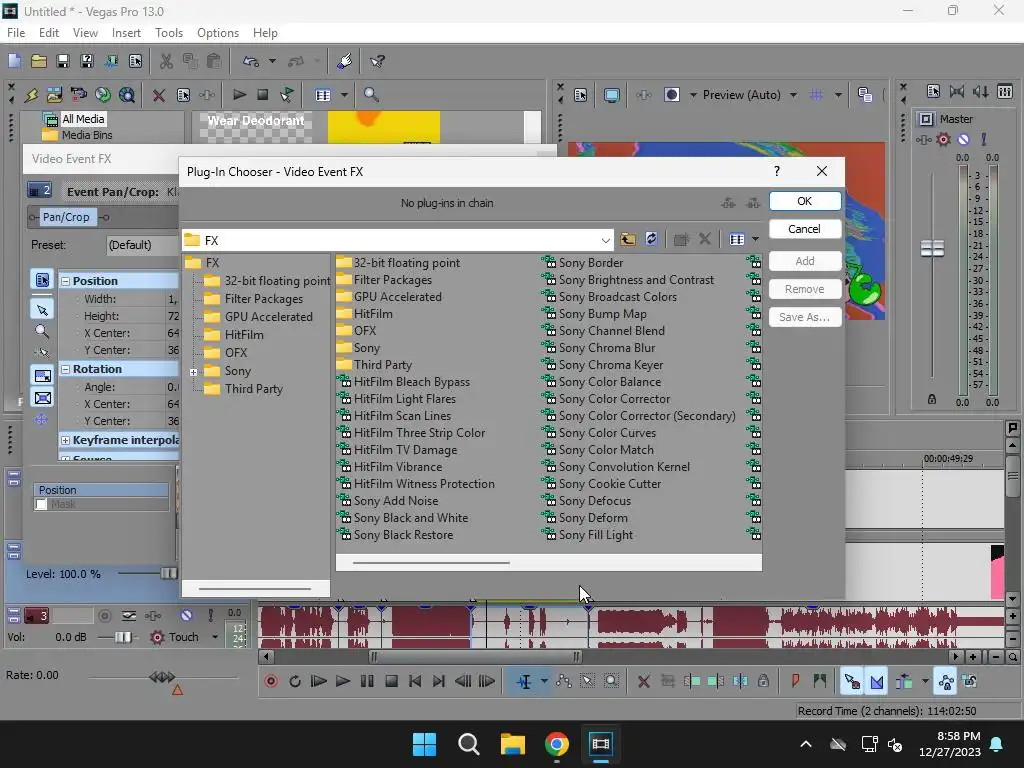Click Go to Start transport icon
Image resolution: width=1024 pixels, height=768 pixels.
(x=415, y=681)
